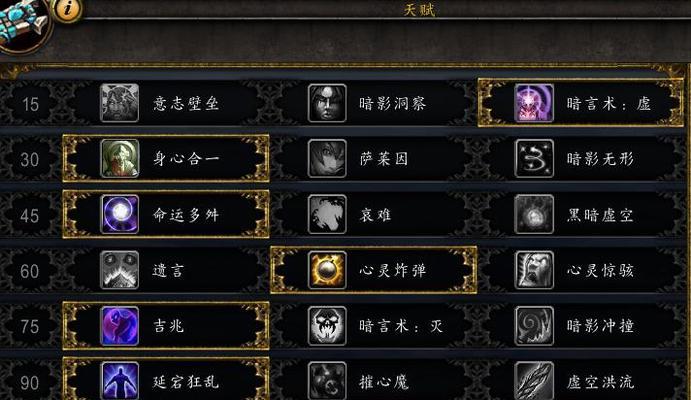Open the info button beside the weapon portrait
691x400 pixels.
click(67, 9)
